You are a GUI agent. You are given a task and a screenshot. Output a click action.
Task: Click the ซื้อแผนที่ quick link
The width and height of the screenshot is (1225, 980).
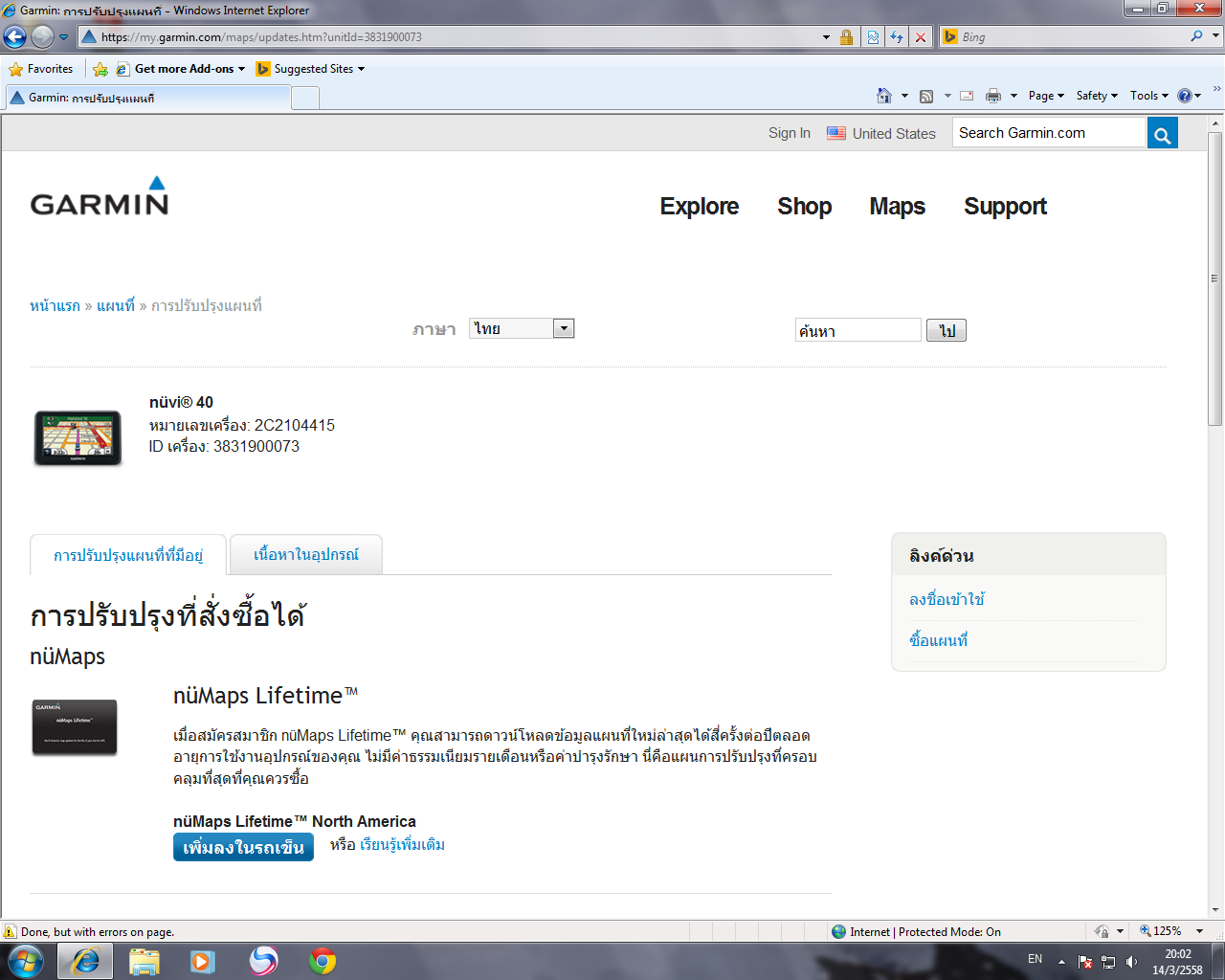pyautogui.click(x=939, y=640)
